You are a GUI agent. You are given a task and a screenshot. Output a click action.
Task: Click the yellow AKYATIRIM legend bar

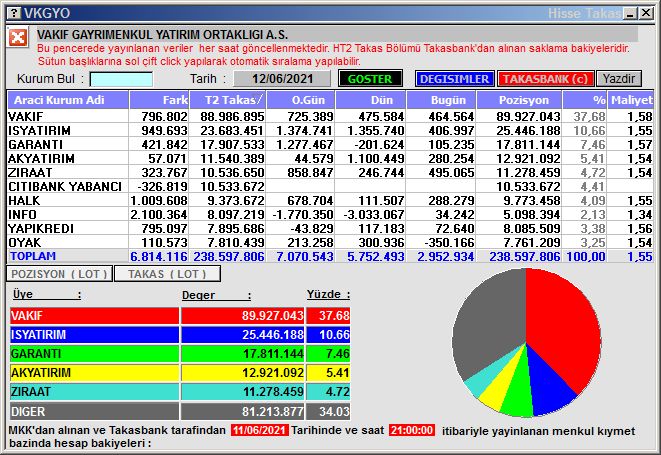click(94, 373)
